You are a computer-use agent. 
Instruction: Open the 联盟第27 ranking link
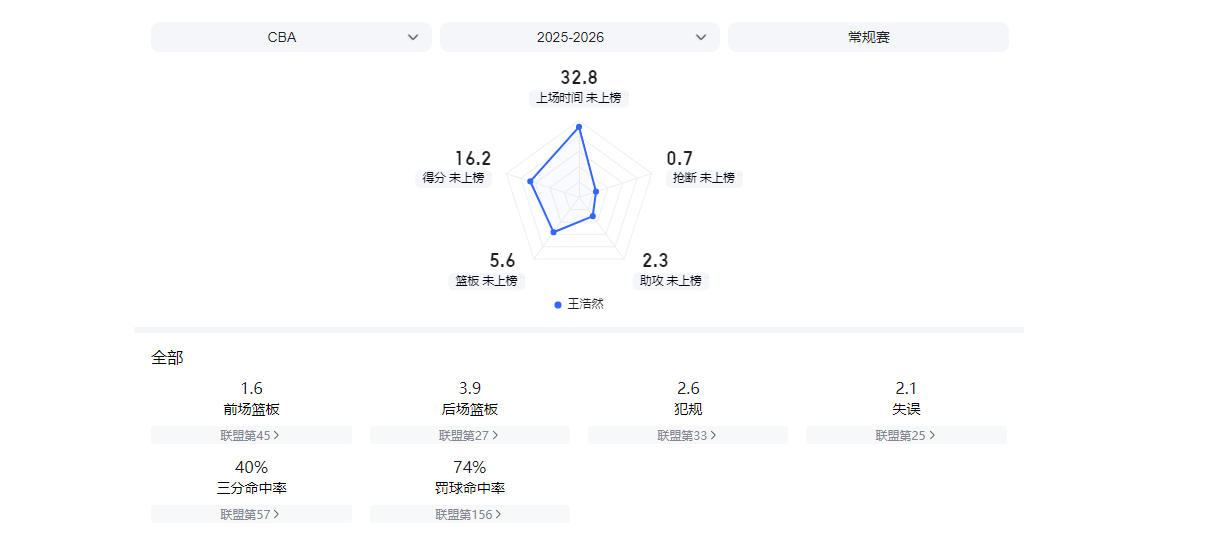[x=469, y=435]
